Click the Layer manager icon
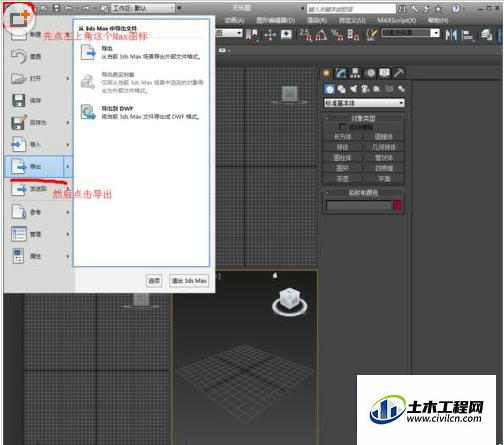This screenshot has width=504, height=445. point(486,35)
